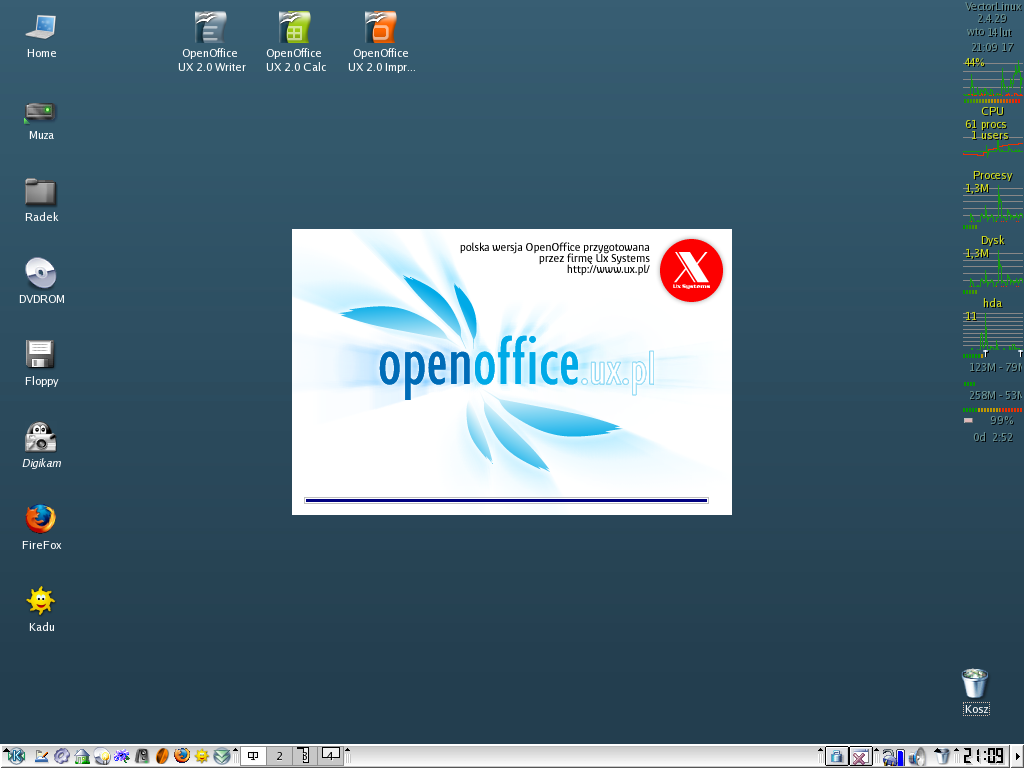Click the red Ux Systems logo on splash
The height and width of the screenshot is (768, 1024).
[x=692, y=270]
